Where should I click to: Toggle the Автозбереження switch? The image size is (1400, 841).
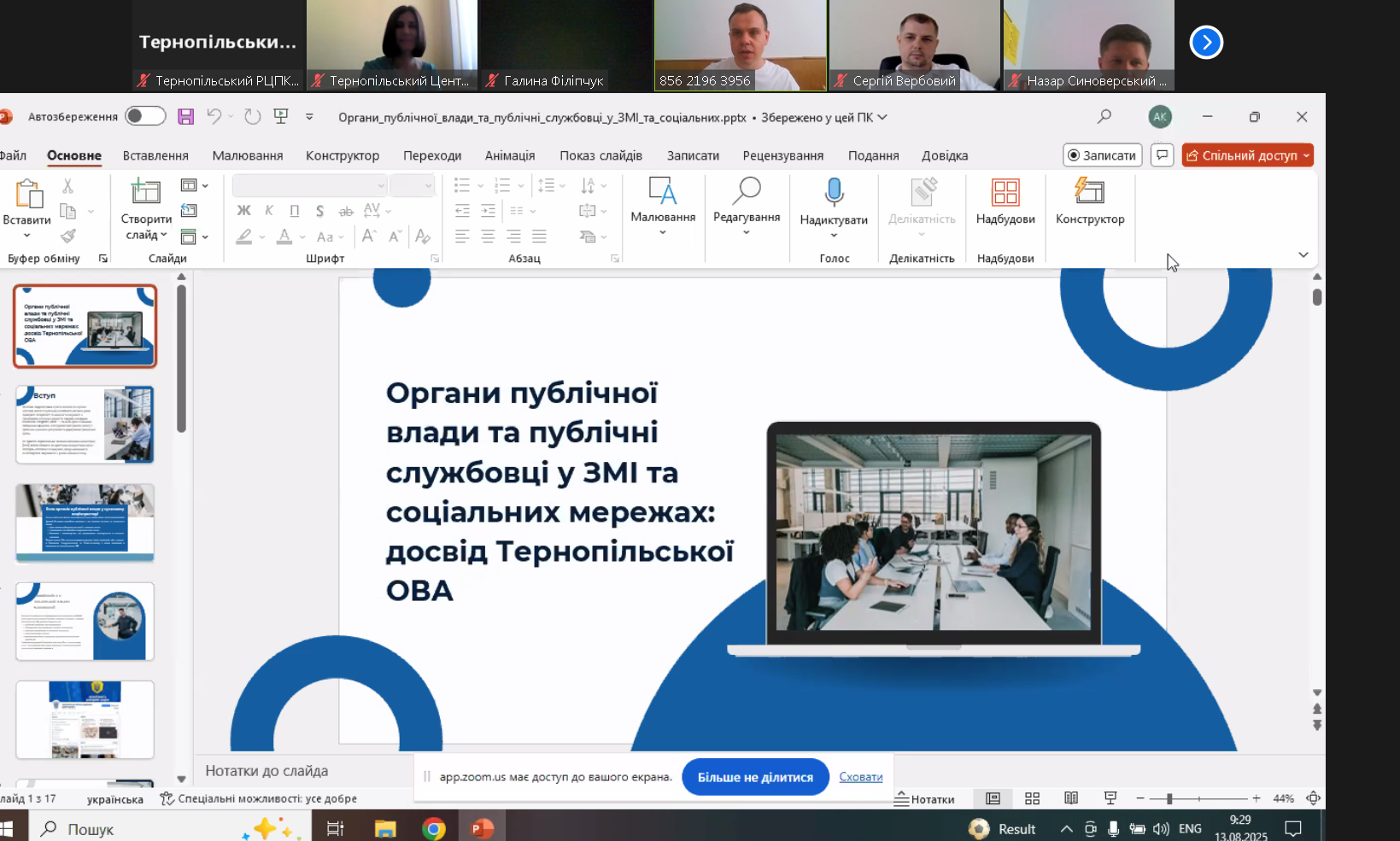click(x=145, y=116)
